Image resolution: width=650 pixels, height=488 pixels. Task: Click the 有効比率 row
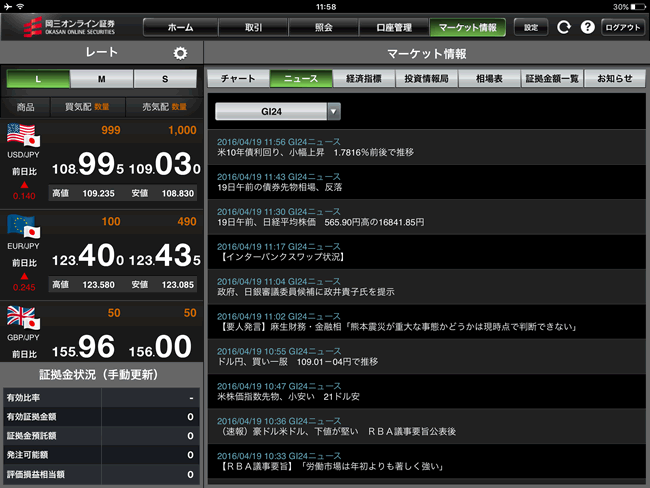[101, 398]
